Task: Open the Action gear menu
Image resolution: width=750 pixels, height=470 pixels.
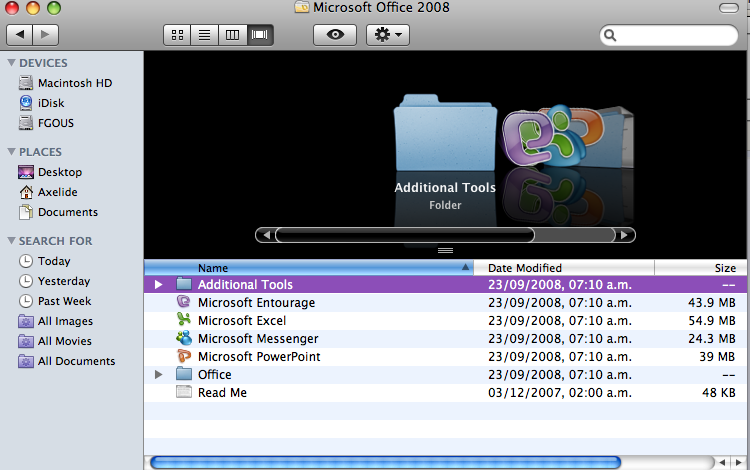Action: pyautogui.click(x=388, y=35)
